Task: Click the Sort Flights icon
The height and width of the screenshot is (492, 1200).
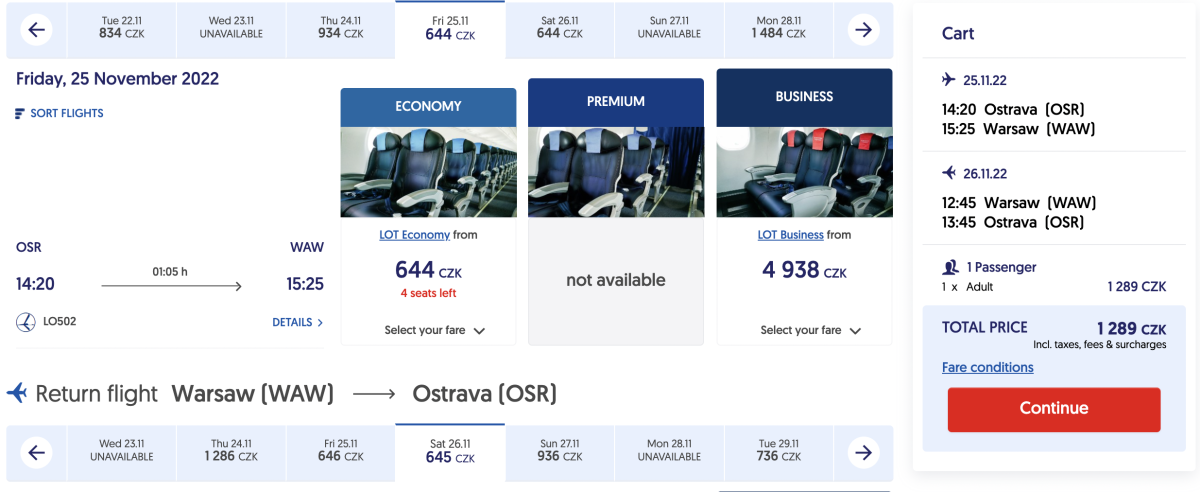Action: click(20, 114)
